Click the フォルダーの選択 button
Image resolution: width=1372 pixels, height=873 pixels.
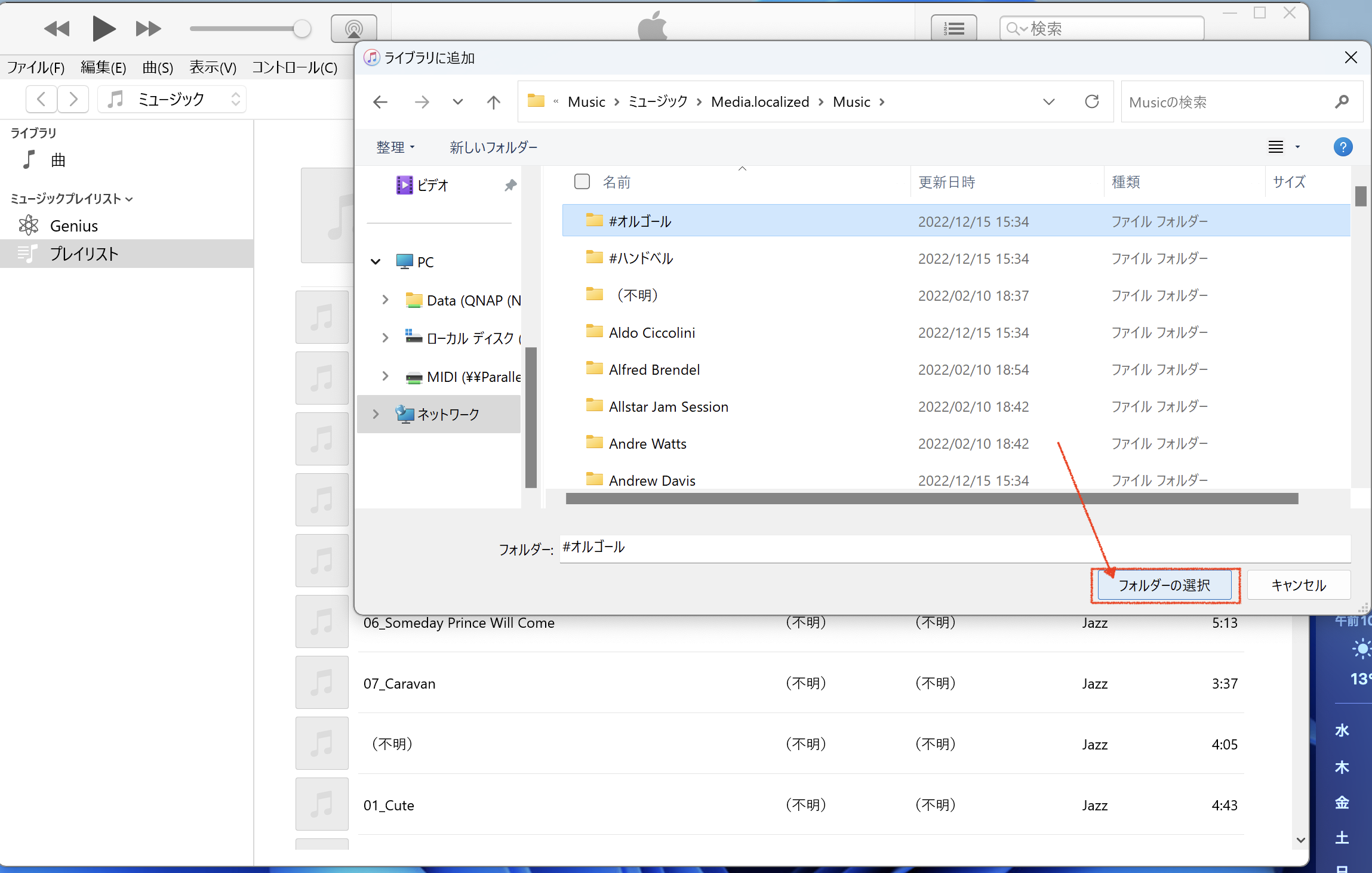(1164, 585)
